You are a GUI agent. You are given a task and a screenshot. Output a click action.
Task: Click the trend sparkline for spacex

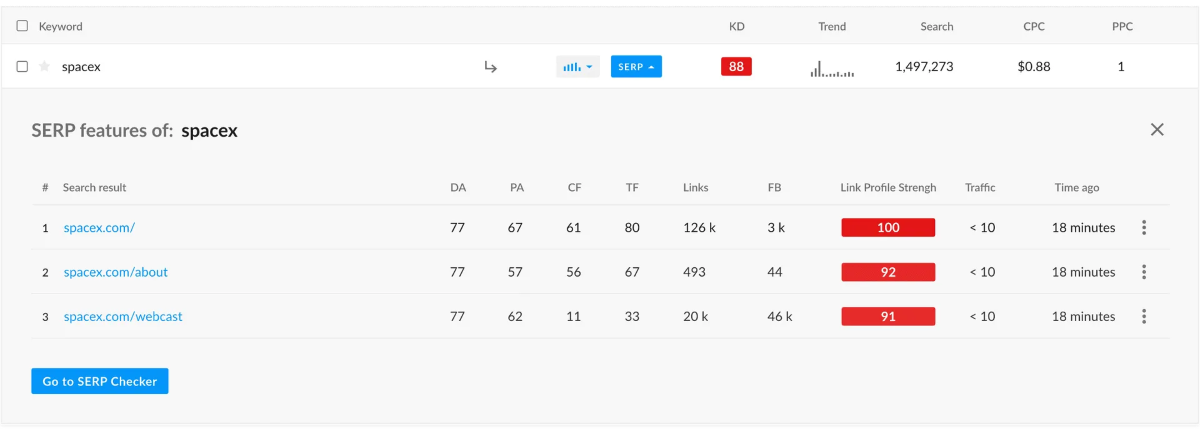[832, 68]
